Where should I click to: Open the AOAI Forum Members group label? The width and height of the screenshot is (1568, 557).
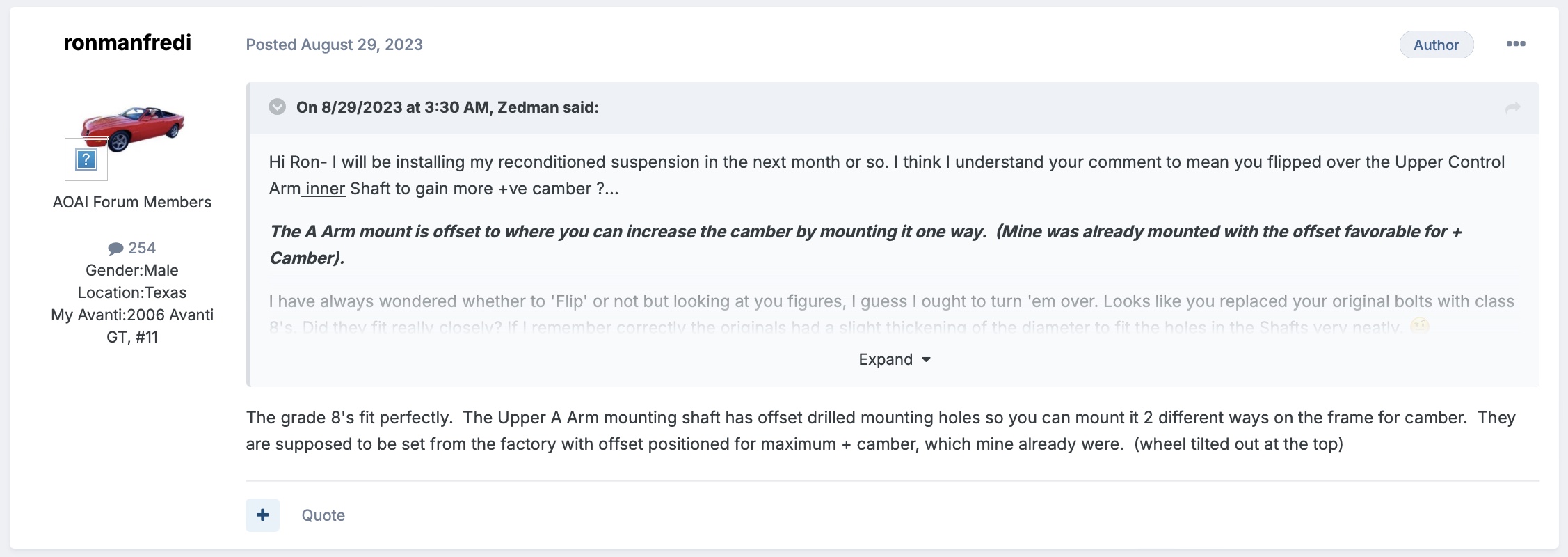click(x=132, y=202)
